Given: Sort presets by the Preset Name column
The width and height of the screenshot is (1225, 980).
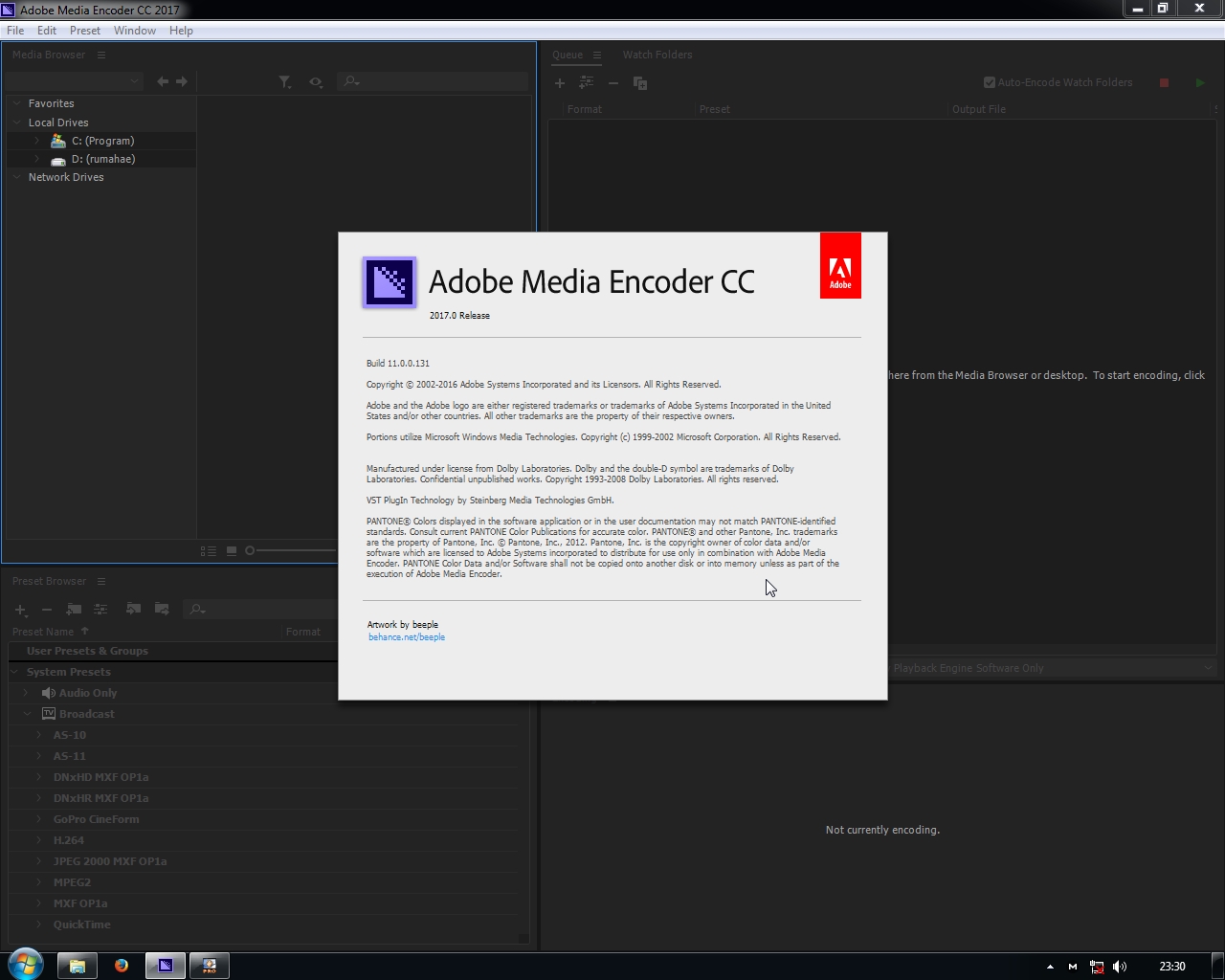Looking at the screenshot, I should click(44, 632).
